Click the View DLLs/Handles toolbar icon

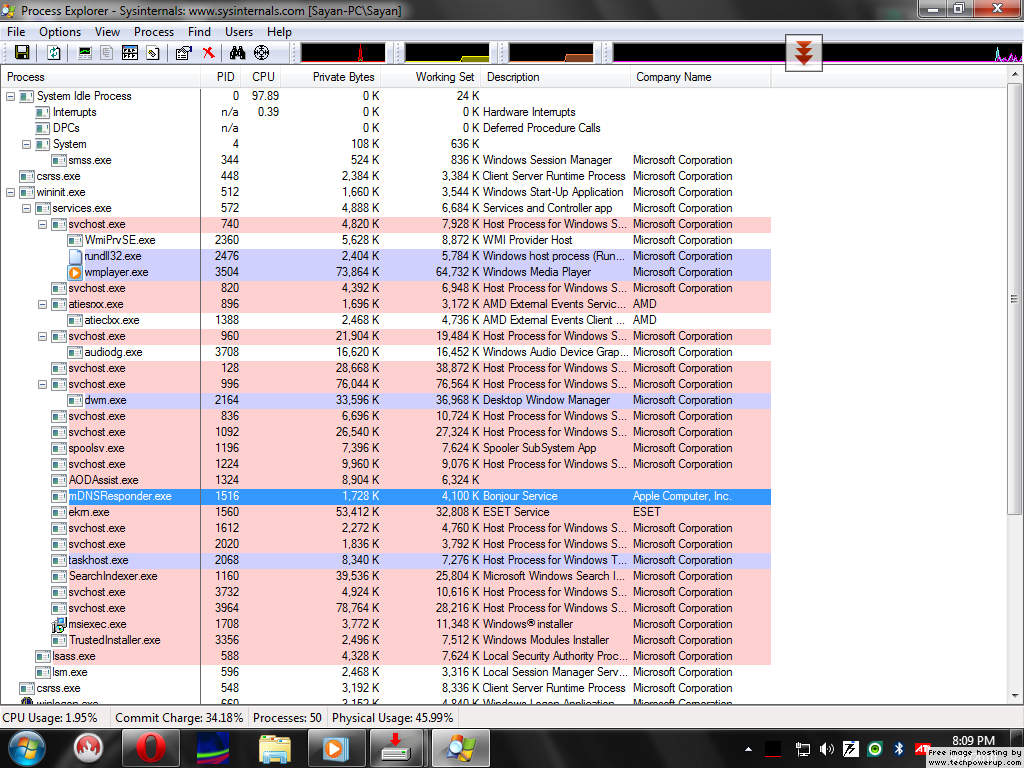[x=153, y=53]
